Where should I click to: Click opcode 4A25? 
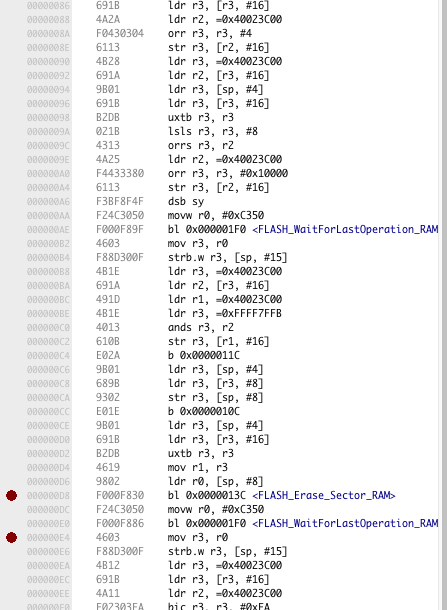pyautogui.click(x=108, y=160)
